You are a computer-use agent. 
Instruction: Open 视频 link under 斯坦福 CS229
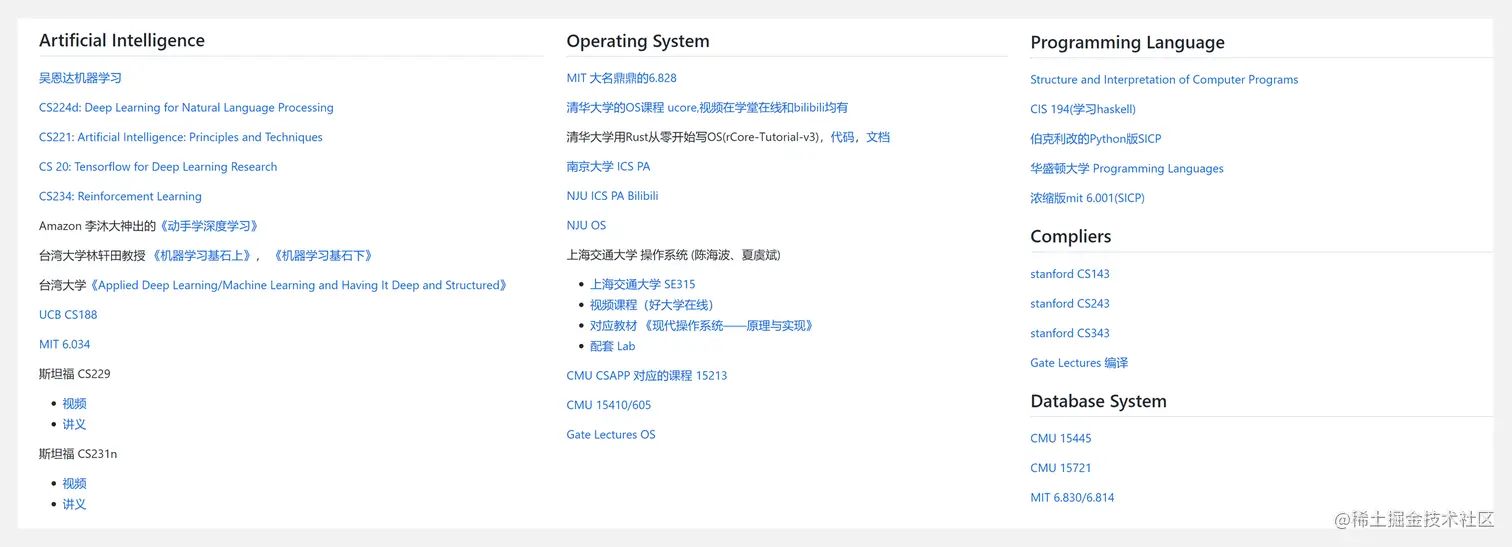pos(74,404)
